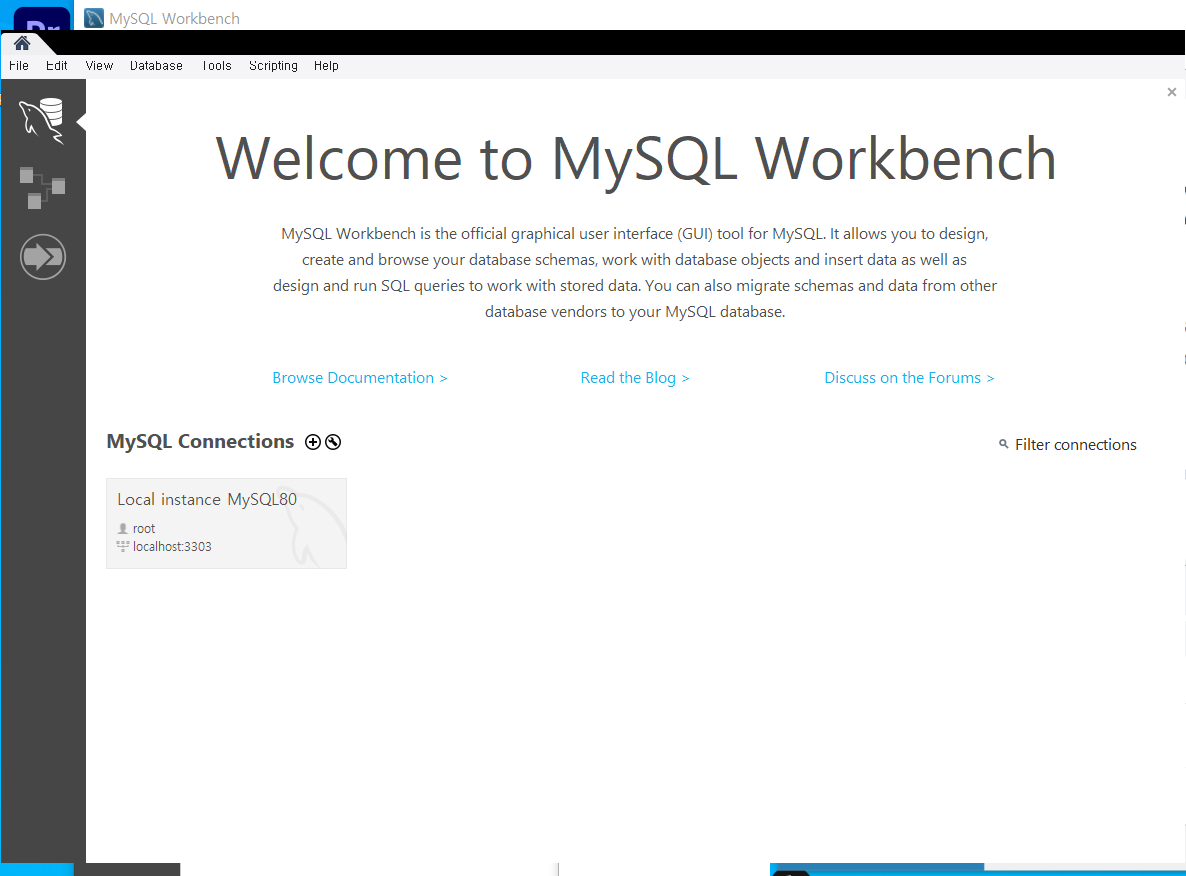The height and width of the screenshot is (876, 1186).
Task: Select the Migration wizard arrow sidebar icon
Action: point(42,257)
